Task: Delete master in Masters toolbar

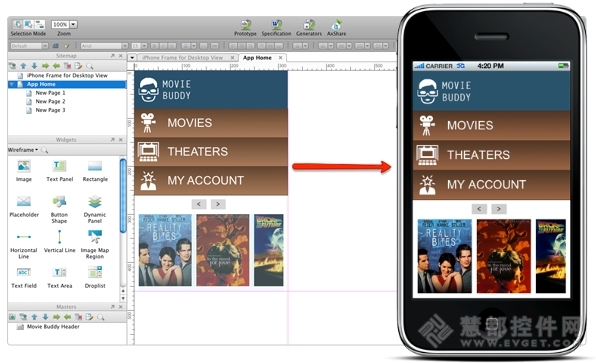Action: [79, 317]
